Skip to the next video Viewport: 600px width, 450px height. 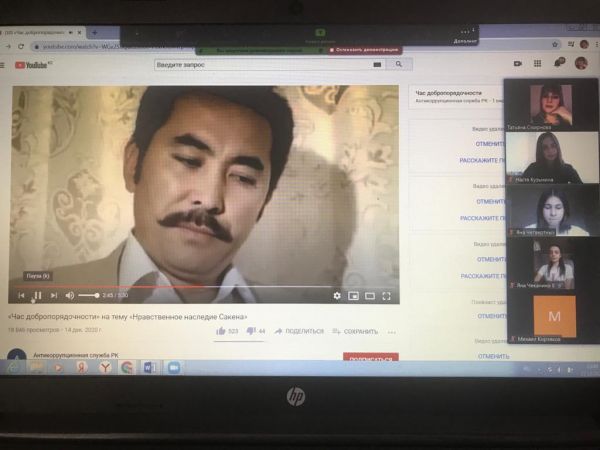(53, 295)
